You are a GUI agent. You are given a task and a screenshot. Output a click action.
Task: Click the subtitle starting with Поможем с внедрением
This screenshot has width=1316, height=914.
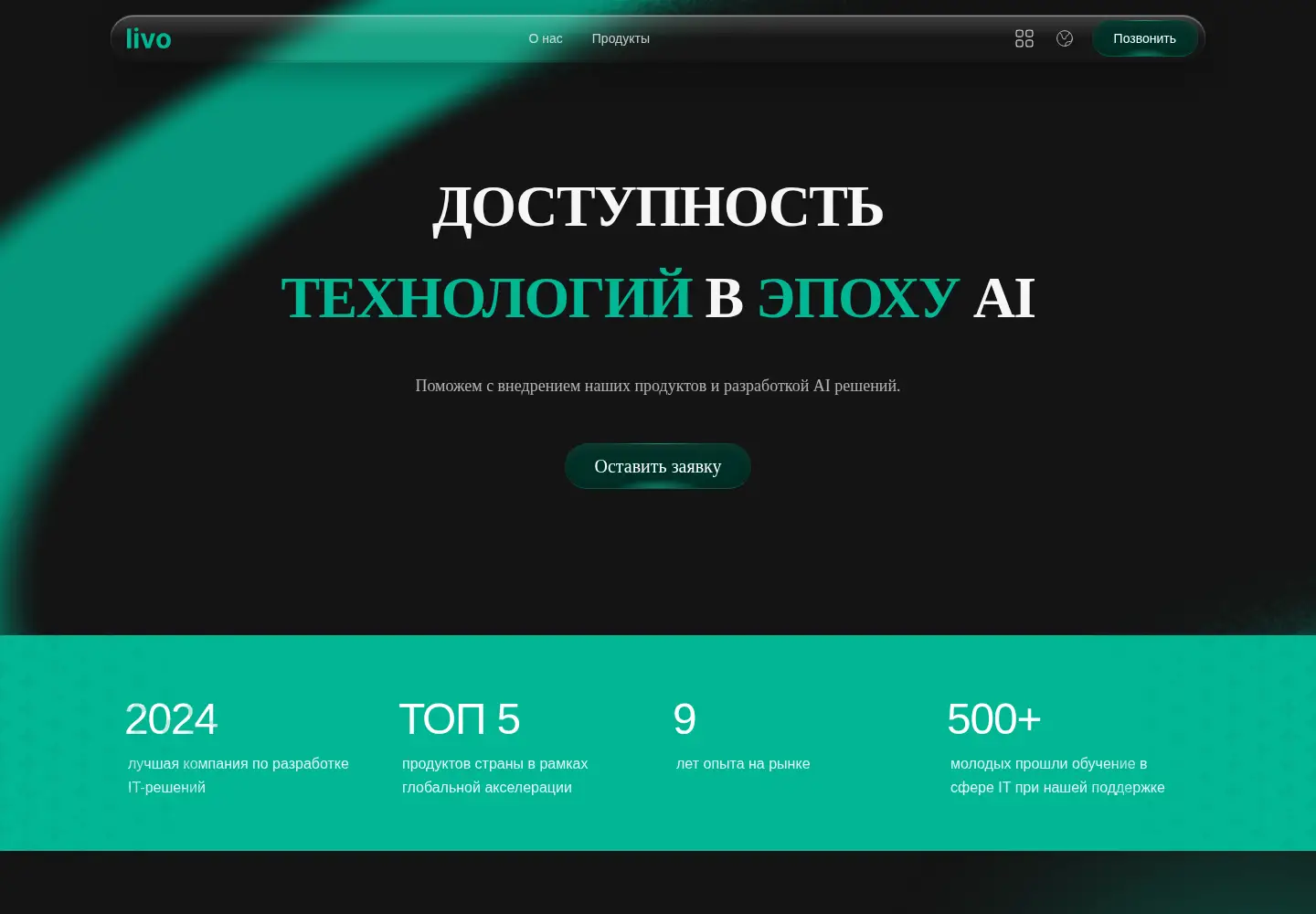pyautogui.click(x=658, y=386)
